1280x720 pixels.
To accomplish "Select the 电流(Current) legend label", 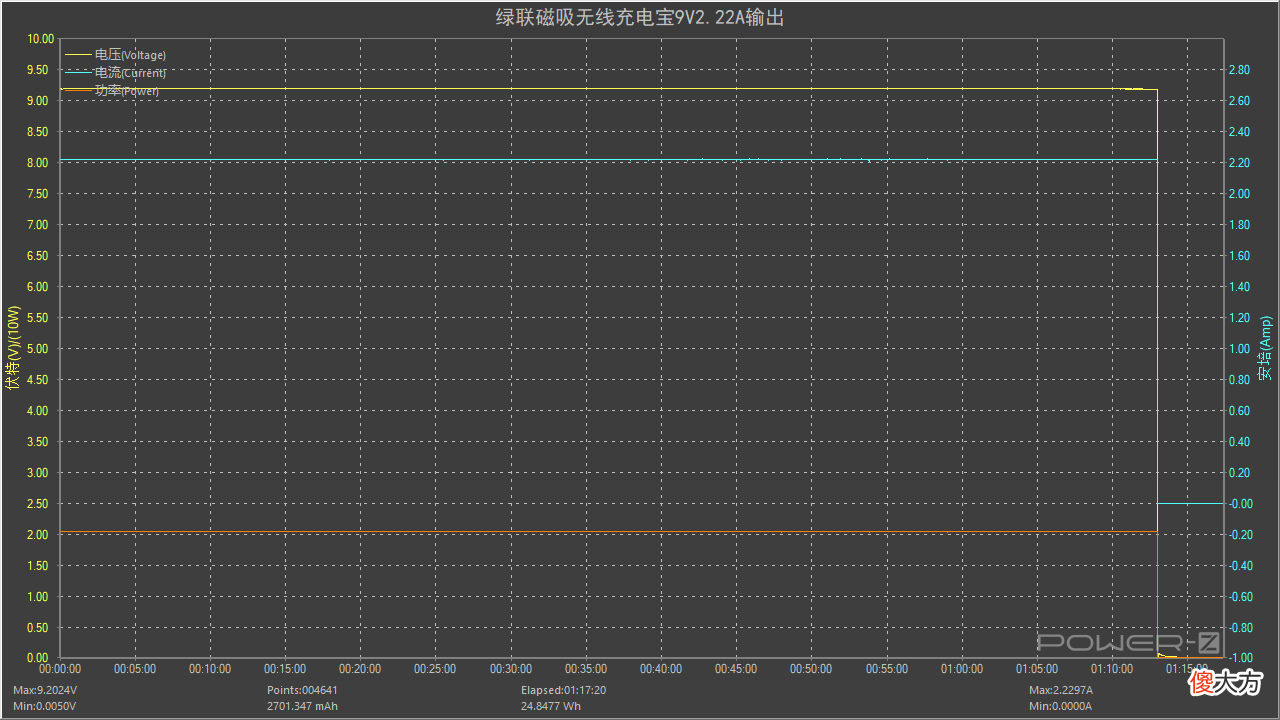I will tap(130, 73).
